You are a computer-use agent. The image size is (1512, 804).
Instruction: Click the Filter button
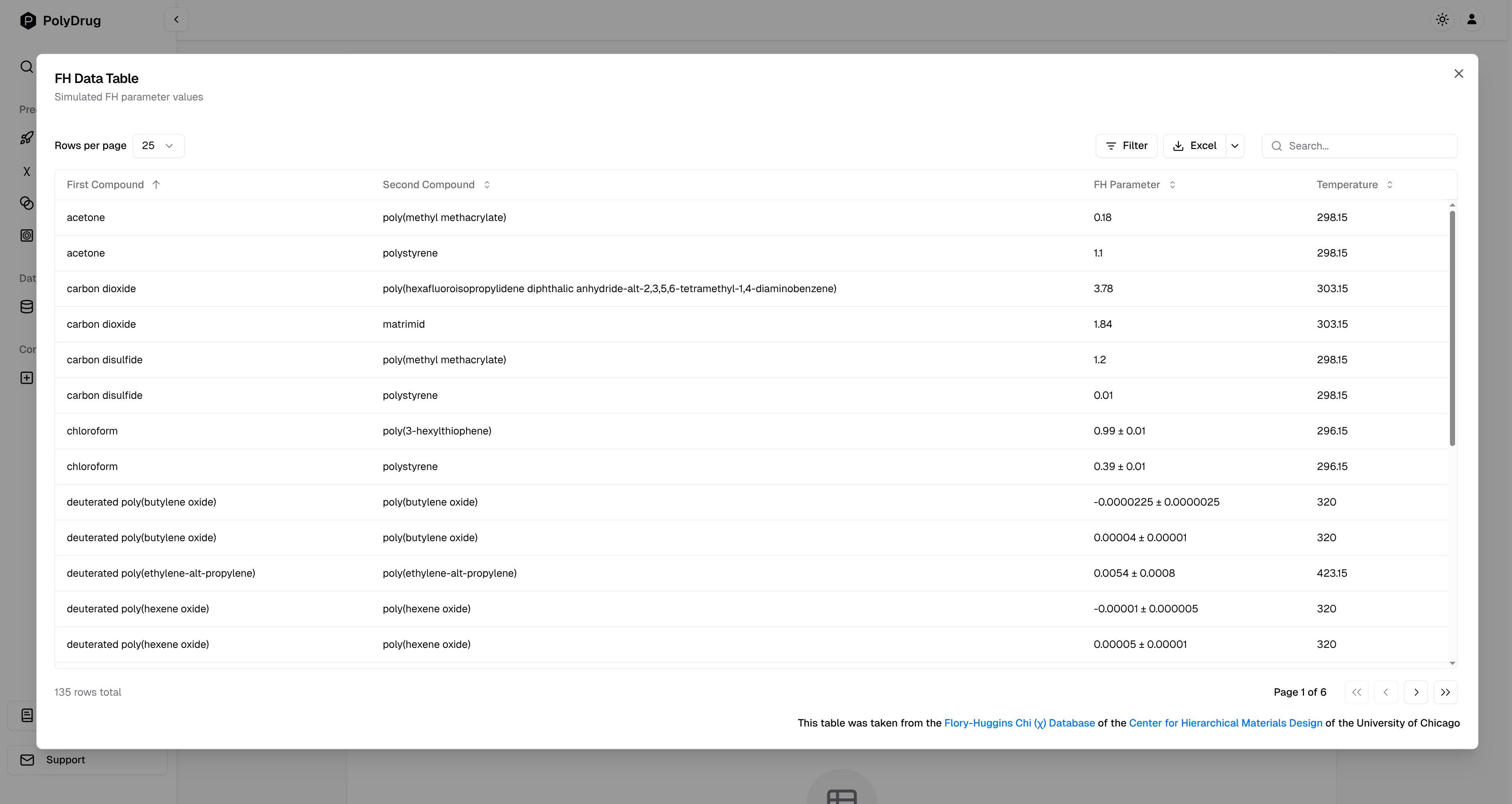point(1126,145)
